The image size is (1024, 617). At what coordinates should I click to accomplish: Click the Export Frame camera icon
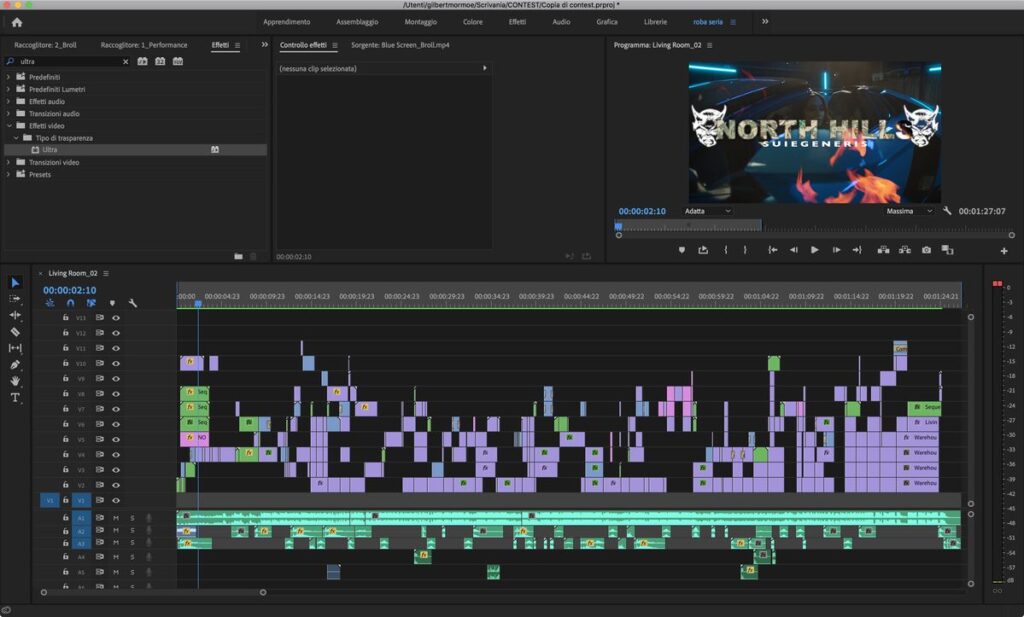click(927, 251)
